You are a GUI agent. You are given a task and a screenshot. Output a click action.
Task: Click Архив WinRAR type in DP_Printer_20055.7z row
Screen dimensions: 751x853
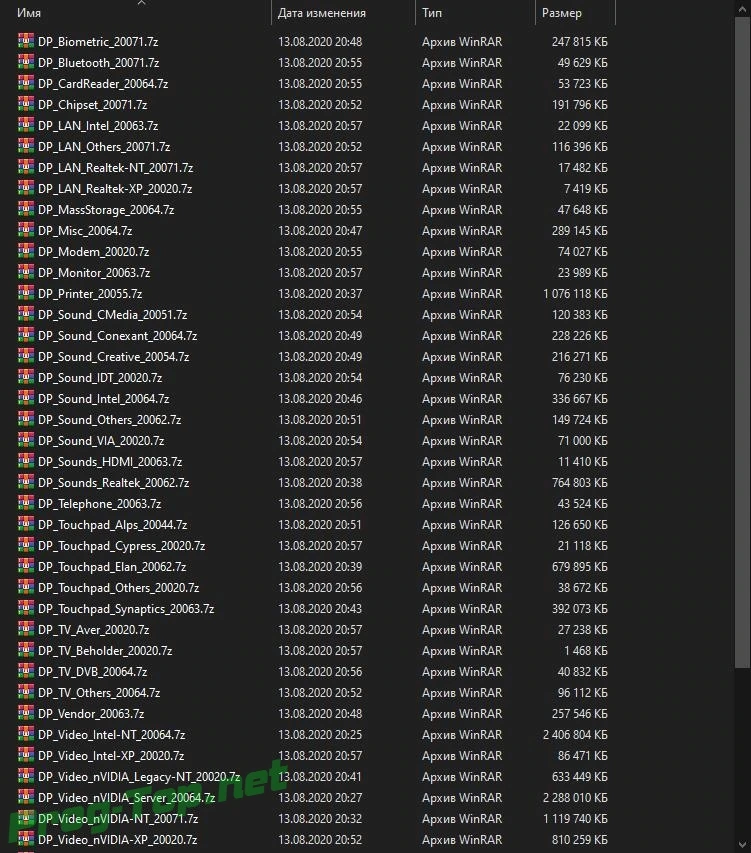(462, 294)
